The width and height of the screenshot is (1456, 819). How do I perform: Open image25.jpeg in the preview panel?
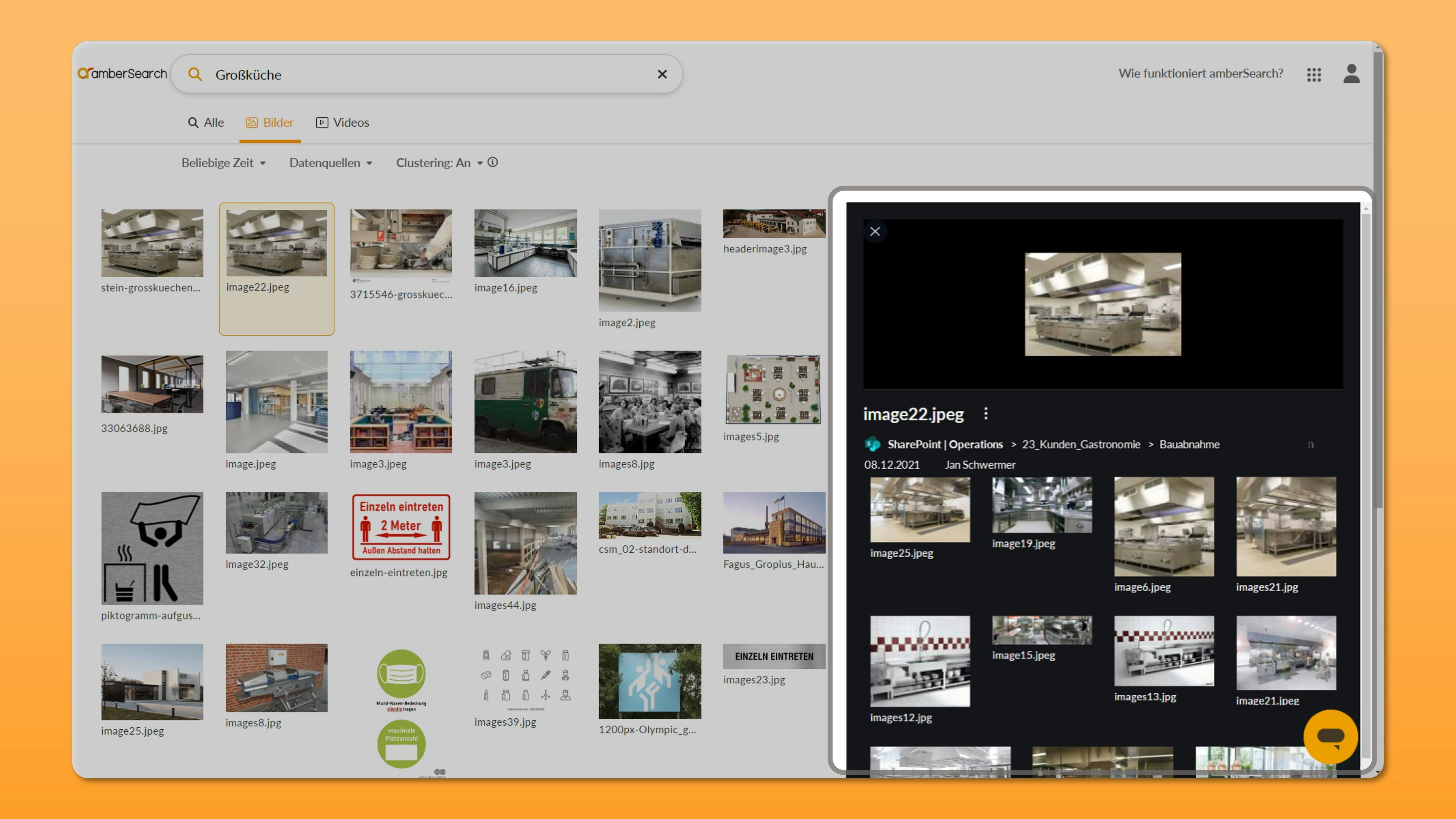[920, 510]
